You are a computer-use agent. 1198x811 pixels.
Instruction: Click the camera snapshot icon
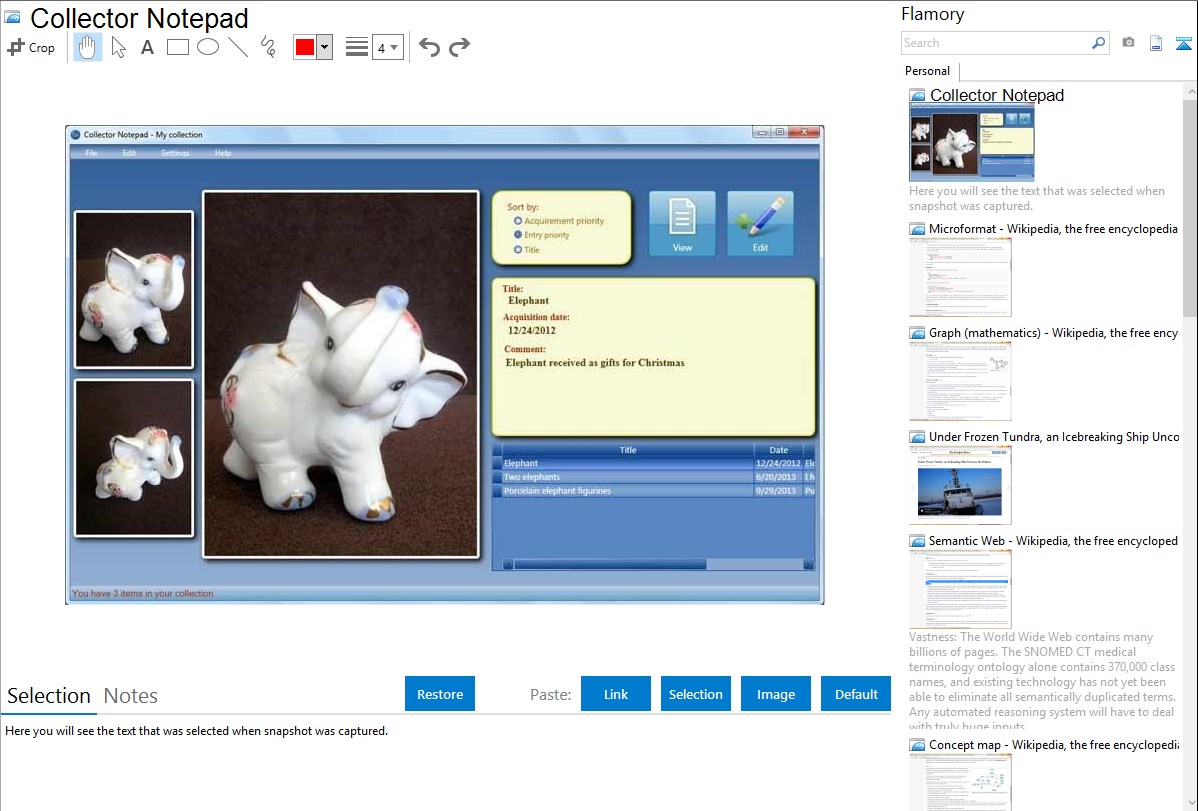click(x=1128, y=43)
